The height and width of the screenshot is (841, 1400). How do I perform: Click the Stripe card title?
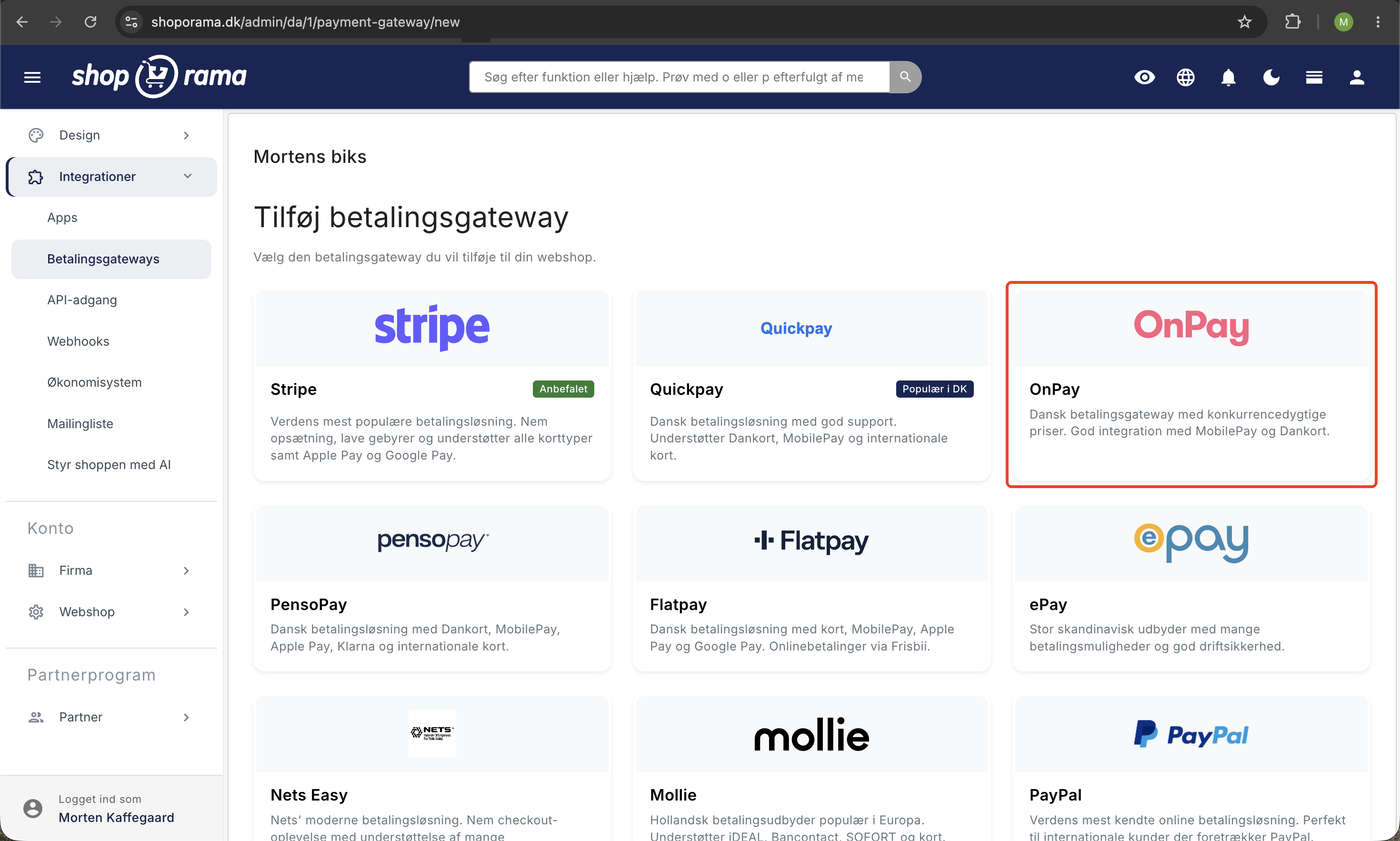click(293, 390)
